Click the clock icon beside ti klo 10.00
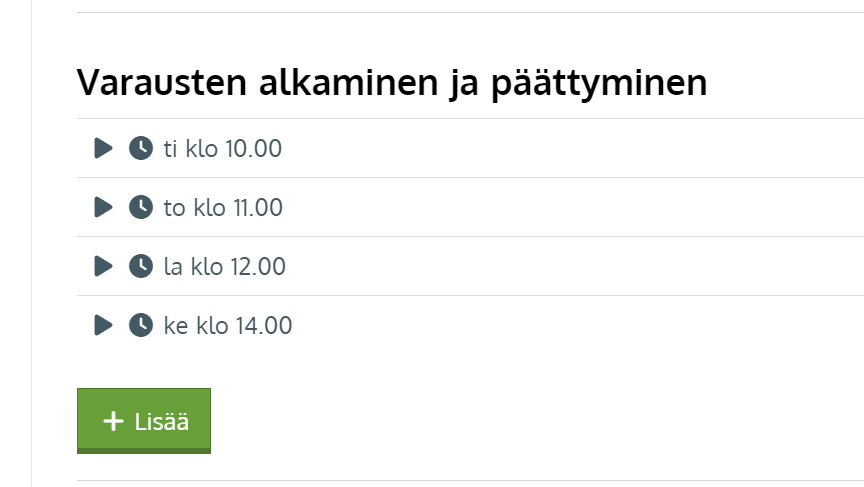 pyautogui.click(x=141, y=149)
